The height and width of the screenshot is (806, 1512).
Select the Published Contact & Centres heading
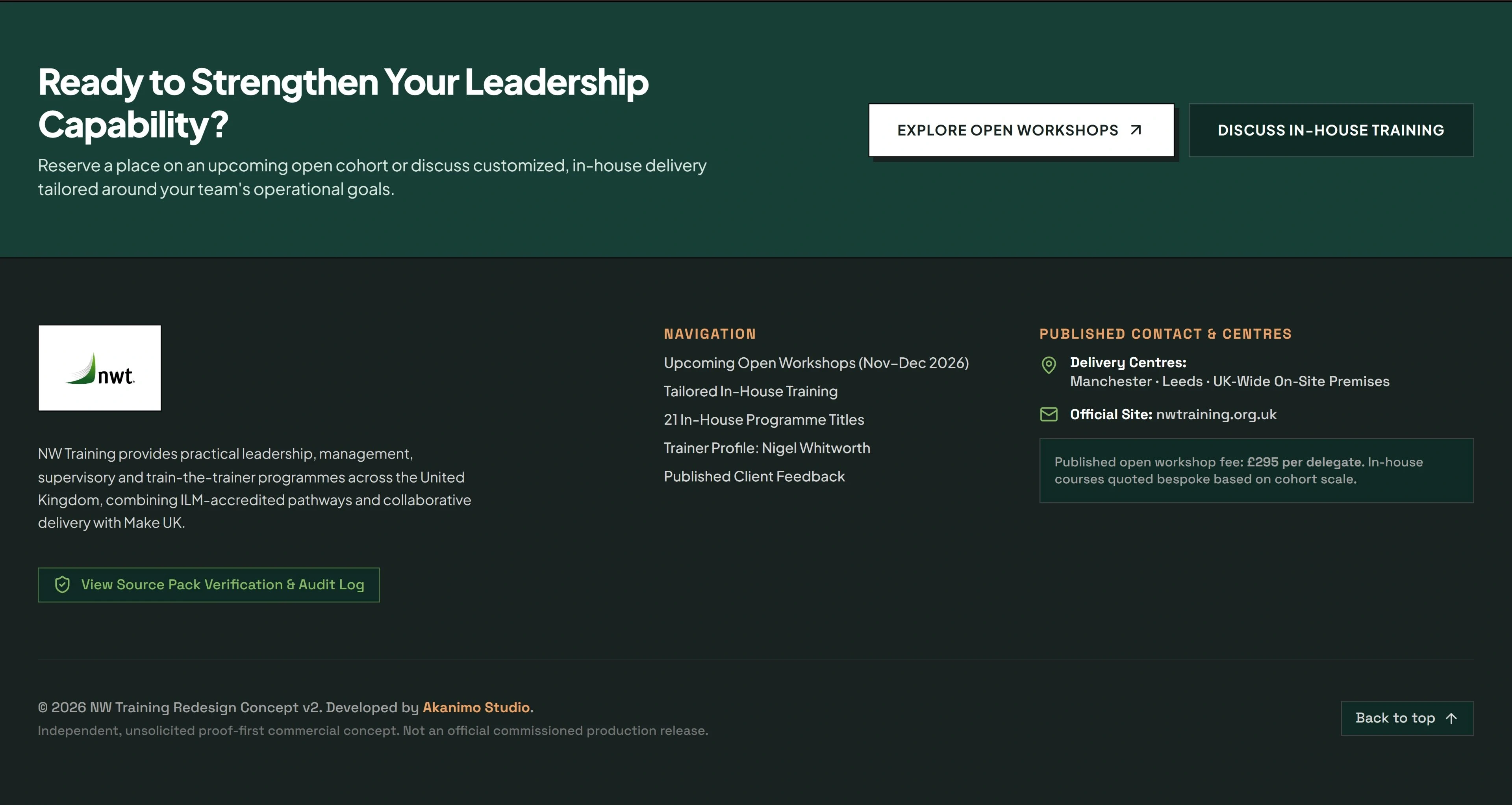pyautogui.click(x=1165, y=334)
